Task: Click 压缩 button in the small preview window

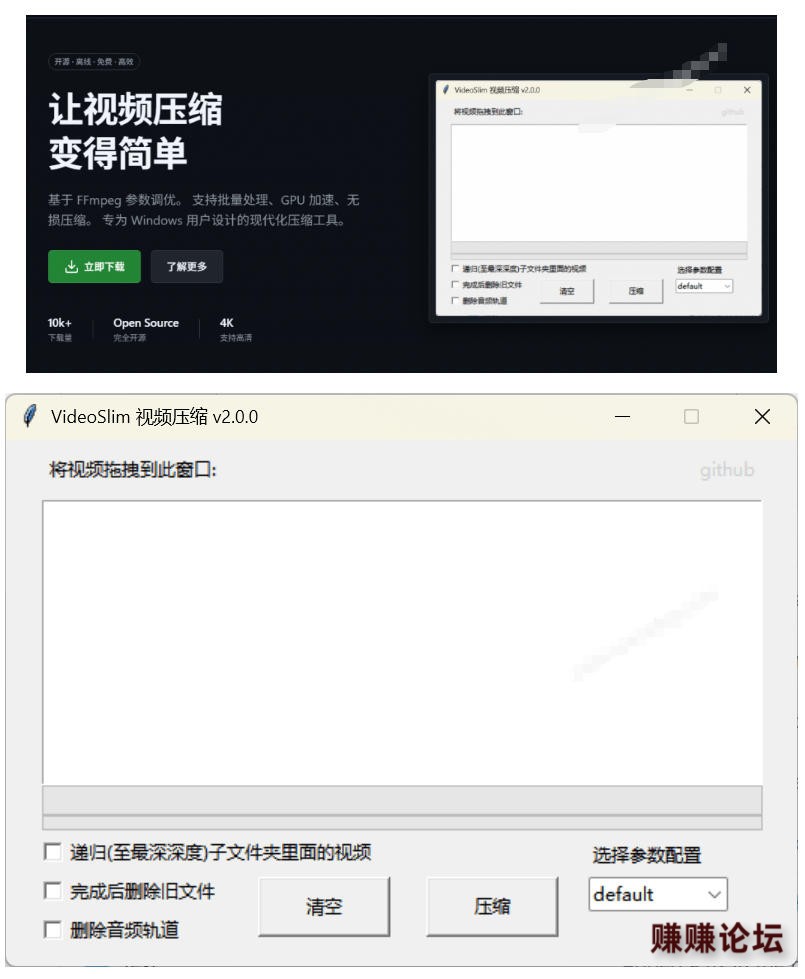Action: click(636, 291)
